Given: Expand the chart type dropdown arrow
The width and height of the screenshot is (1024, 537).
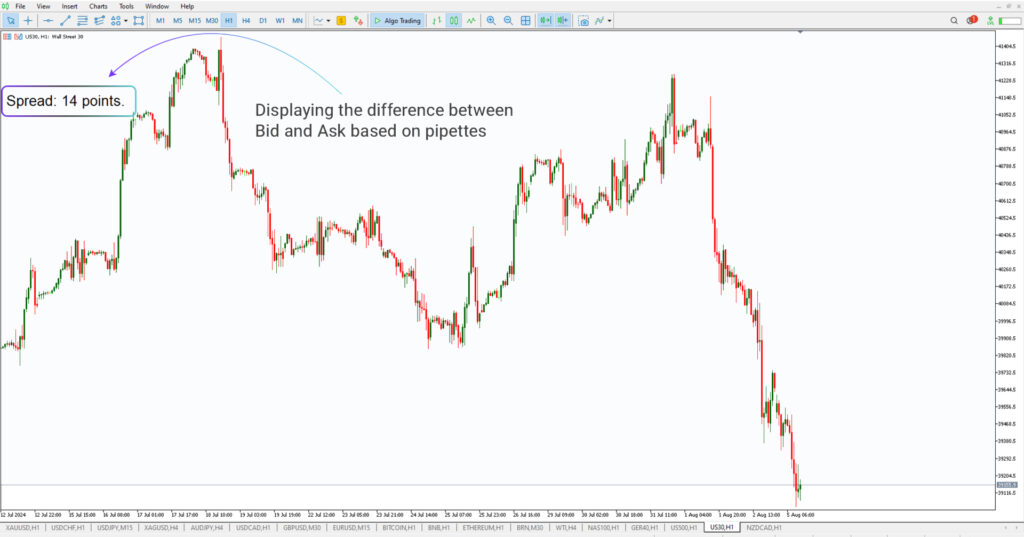Looking at the screenshot, I should (328, 20).
